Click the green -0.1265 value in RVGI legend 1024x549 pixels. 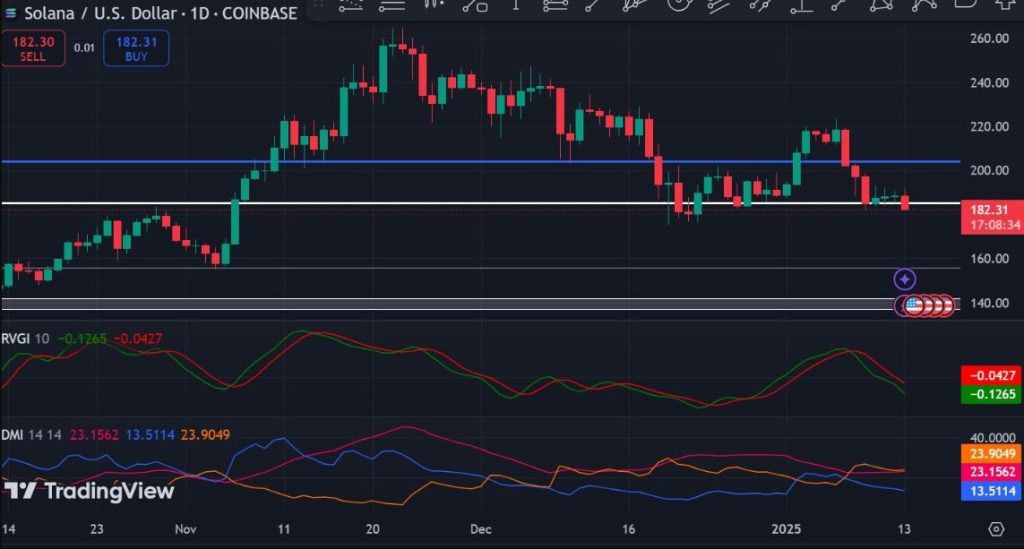[82, 338]
